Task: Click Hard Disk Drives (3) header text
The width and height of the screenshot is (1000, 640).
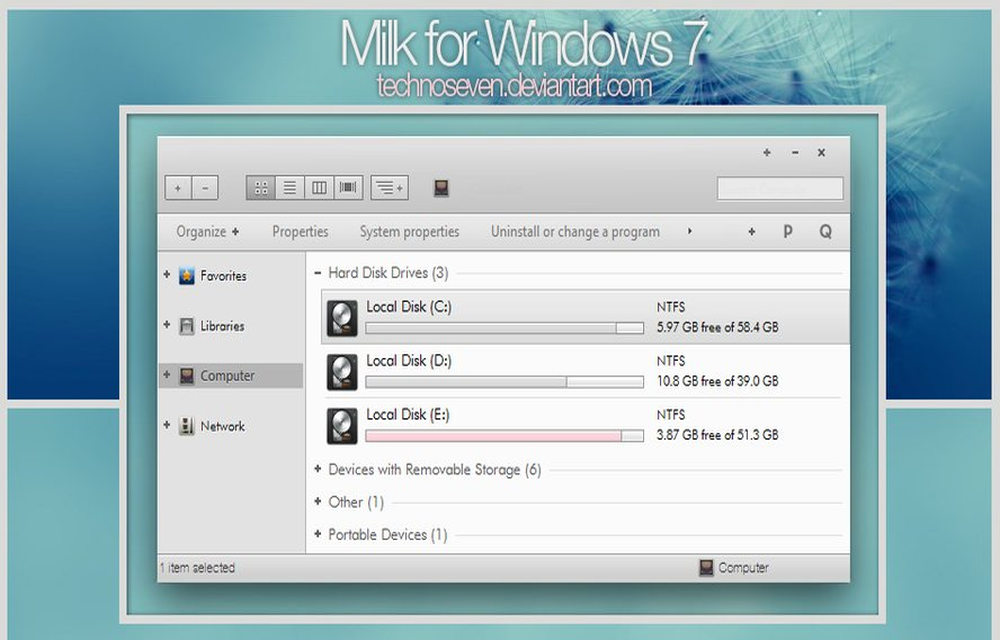Action: pos(388,273)
